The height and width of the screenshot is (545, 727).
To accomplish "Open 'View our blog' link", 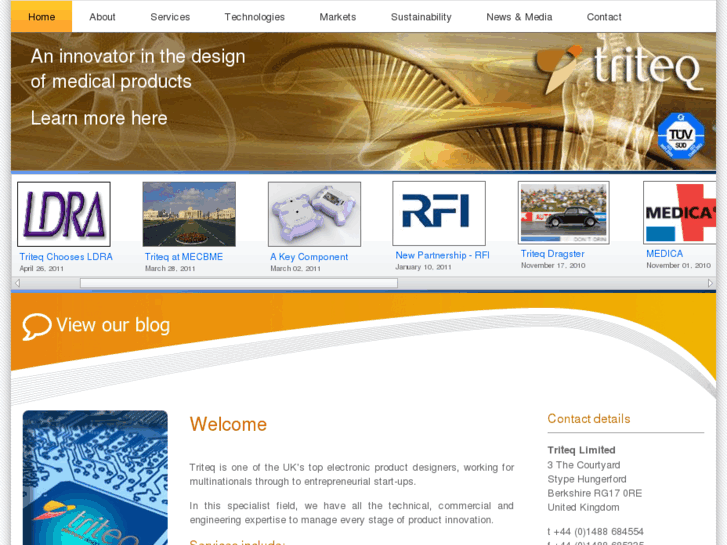I will [x=113, y=325].
